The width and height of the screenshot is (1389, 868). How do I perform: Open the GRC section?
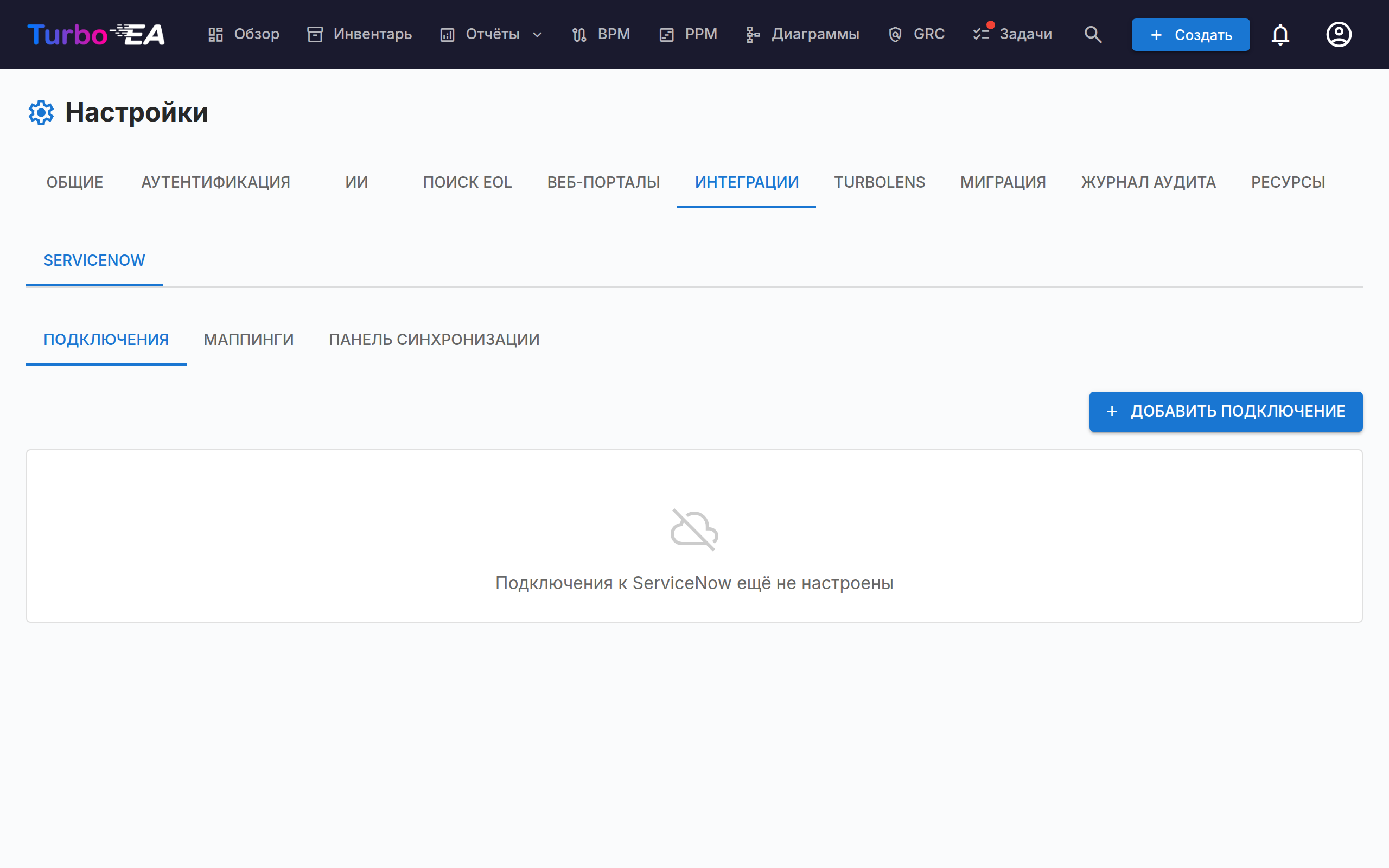click(929, 34)
